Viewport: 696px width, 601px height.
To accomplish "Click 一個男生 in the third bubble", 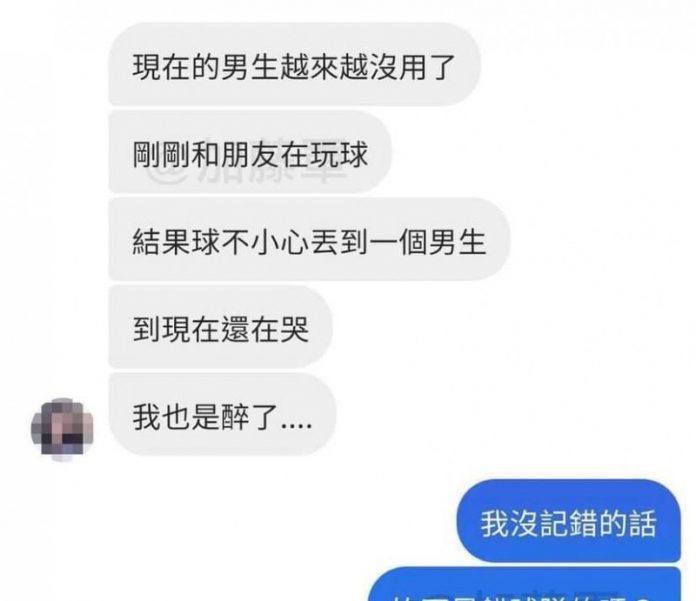I will pyautogui.click(x=428, y=242).
